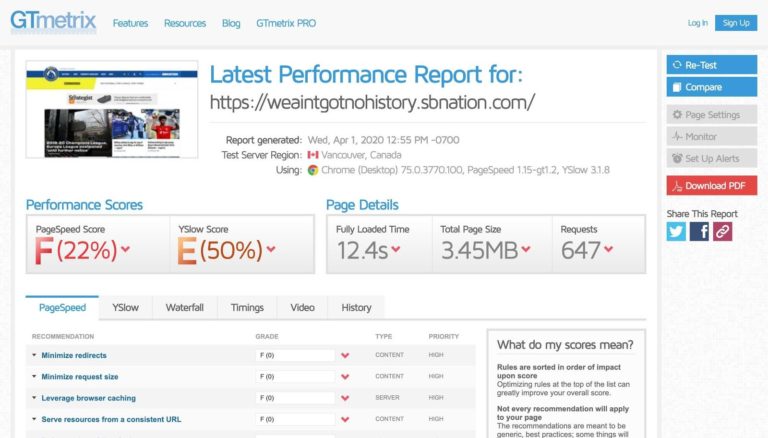Click the Minimize redirects grade bar
768x438 pixels.
pos(295,355)
